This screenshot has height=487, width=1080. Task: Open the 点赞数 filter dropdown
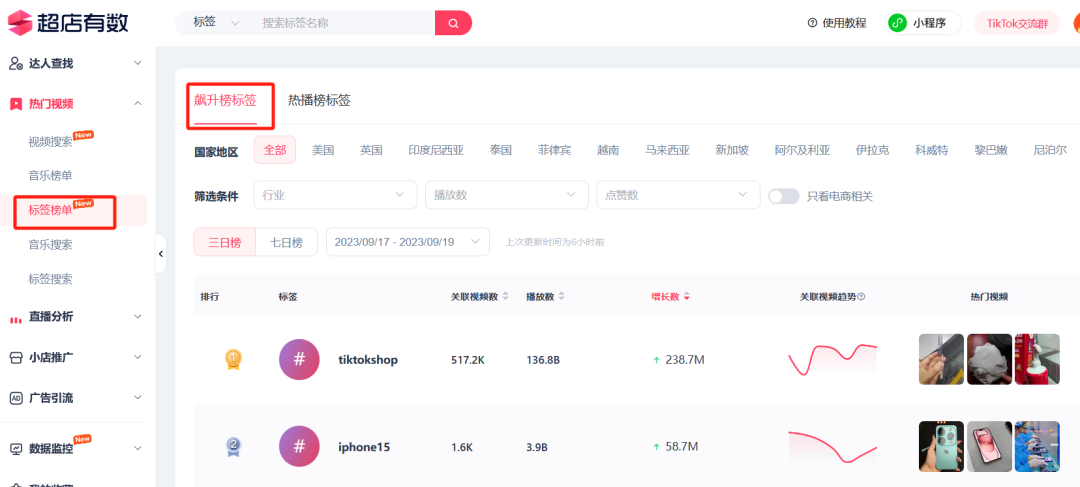(x=678, y=195)
